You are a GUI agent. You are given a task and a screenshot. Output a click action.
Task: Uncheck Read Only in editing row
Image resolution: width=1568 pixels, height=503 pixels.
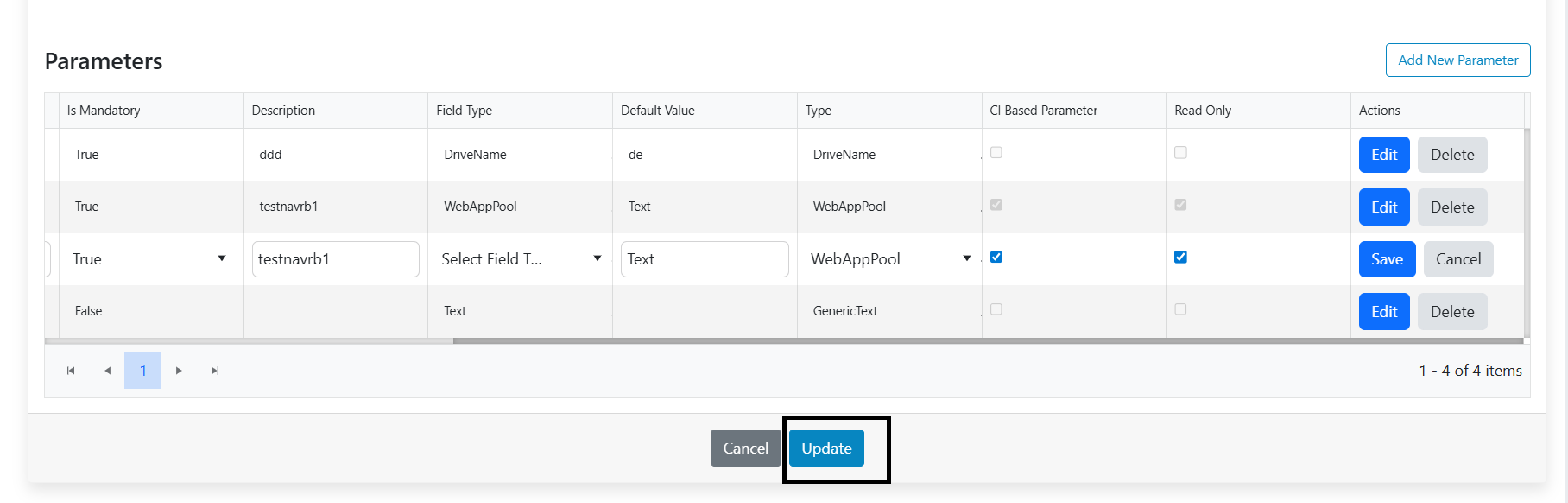[1180, 257]
